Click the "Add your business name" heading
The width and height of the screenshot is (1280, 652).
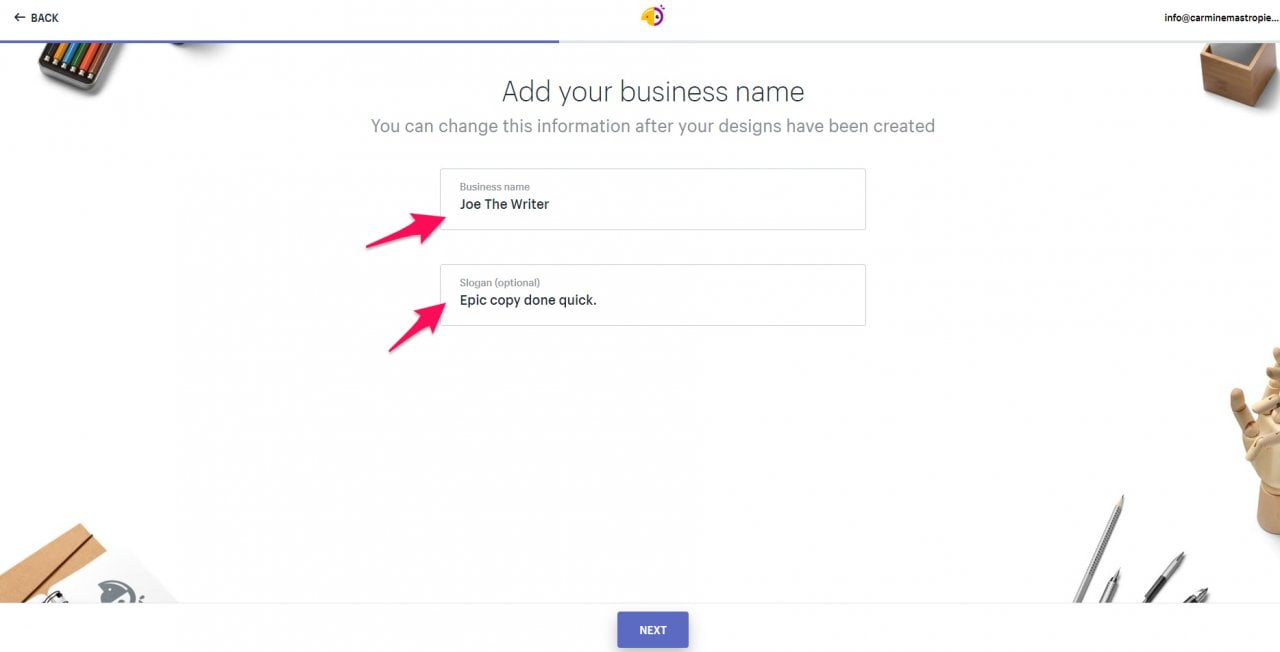652,92
